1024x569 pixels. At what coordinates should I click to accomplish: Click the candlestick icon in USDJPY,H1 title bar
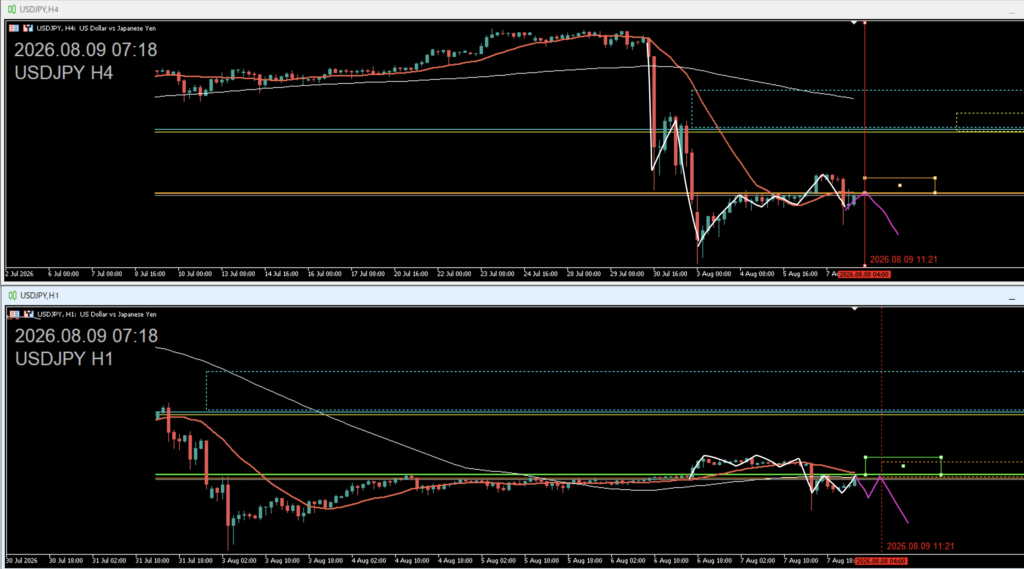12,295
